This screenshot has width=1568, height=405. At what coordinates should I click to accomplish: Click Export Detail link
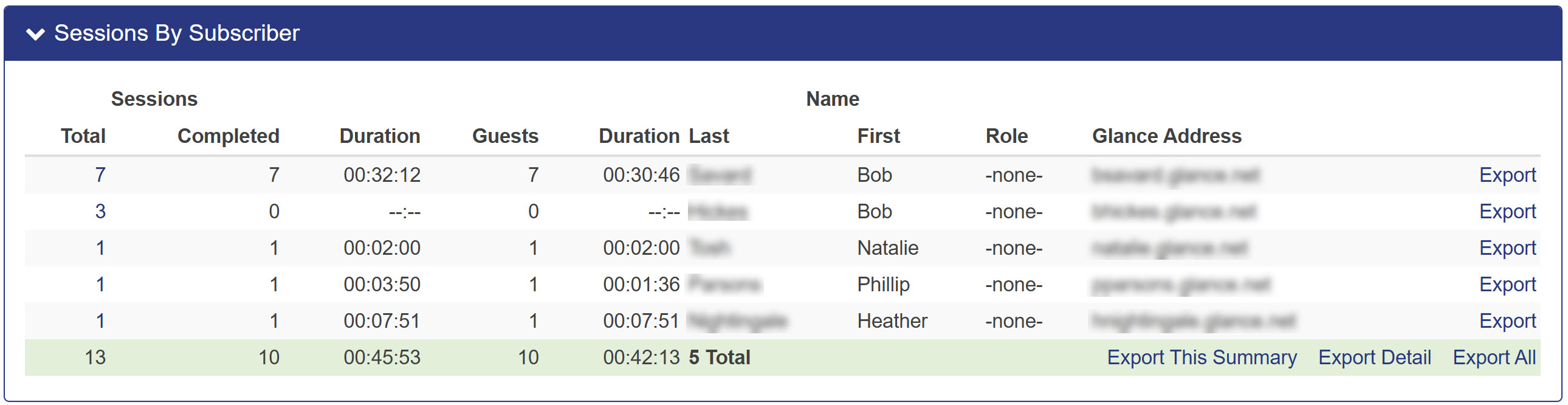point(1375,358)
